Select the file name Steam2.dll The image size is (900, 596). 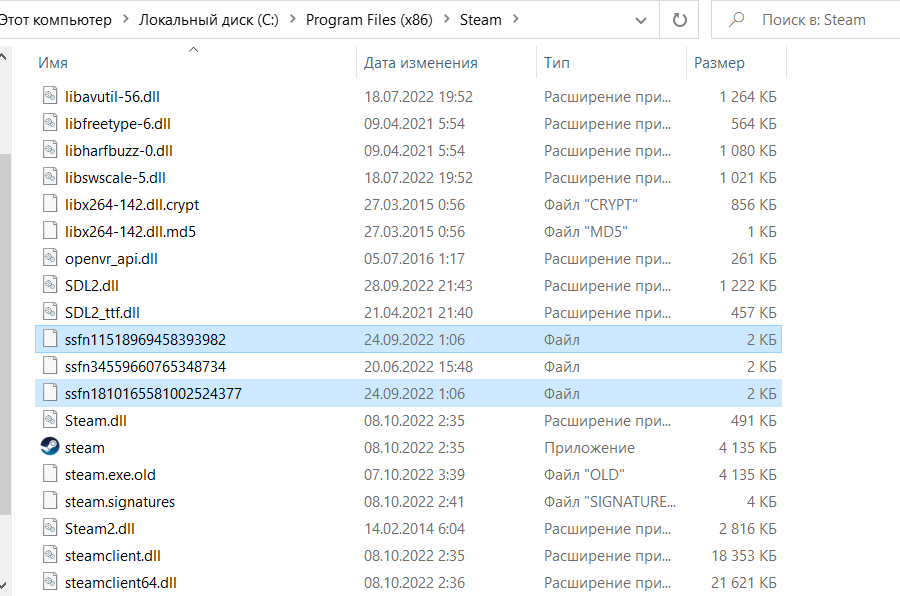click(99, 528)
